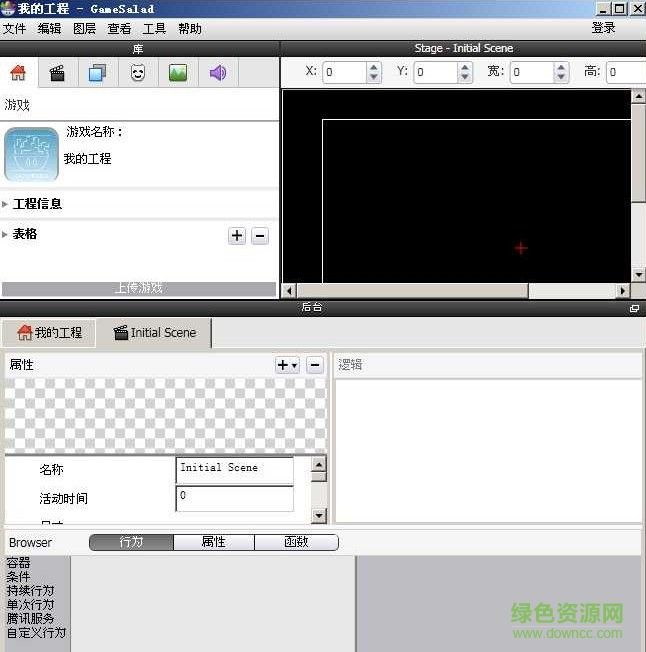Open the library Home (game) tab
The width and height of the screenshot is (646, 652).
tap(18, 73)
